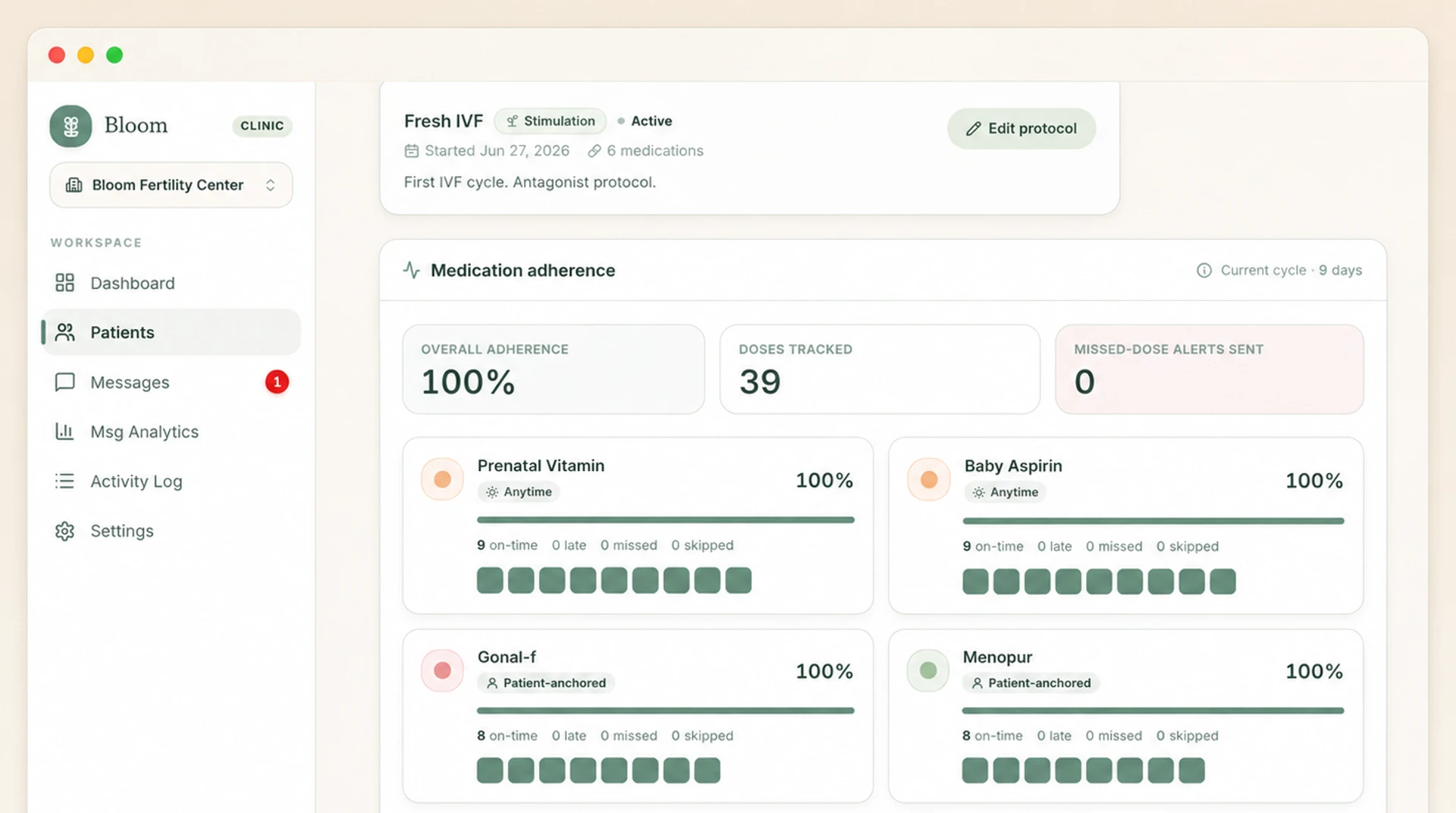This screenshot has width=1456, height=813.
Task: Open the Bloom Fertility Center clinic switcher
Action: 171,185
